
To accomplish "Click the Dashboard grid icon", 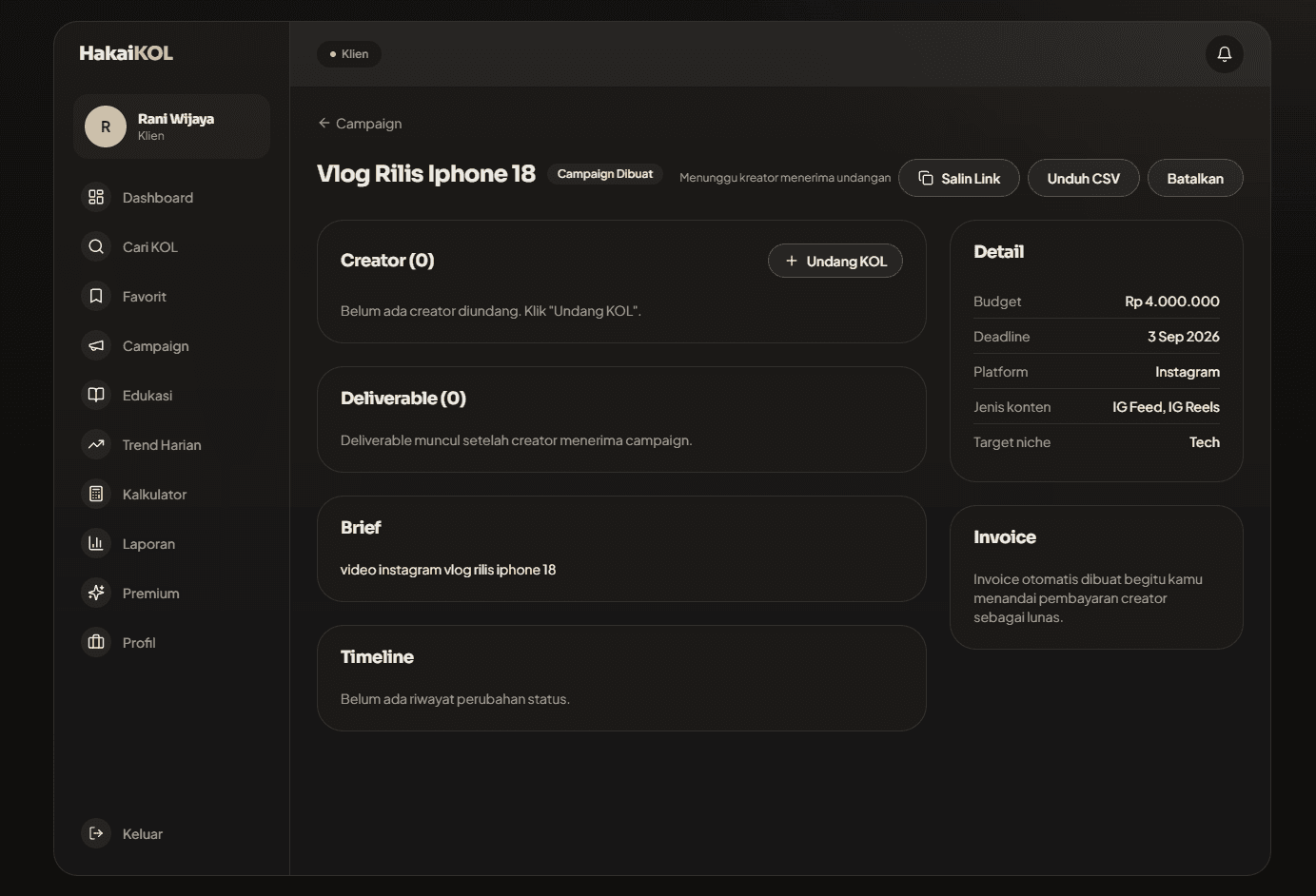I will (96, 197).
